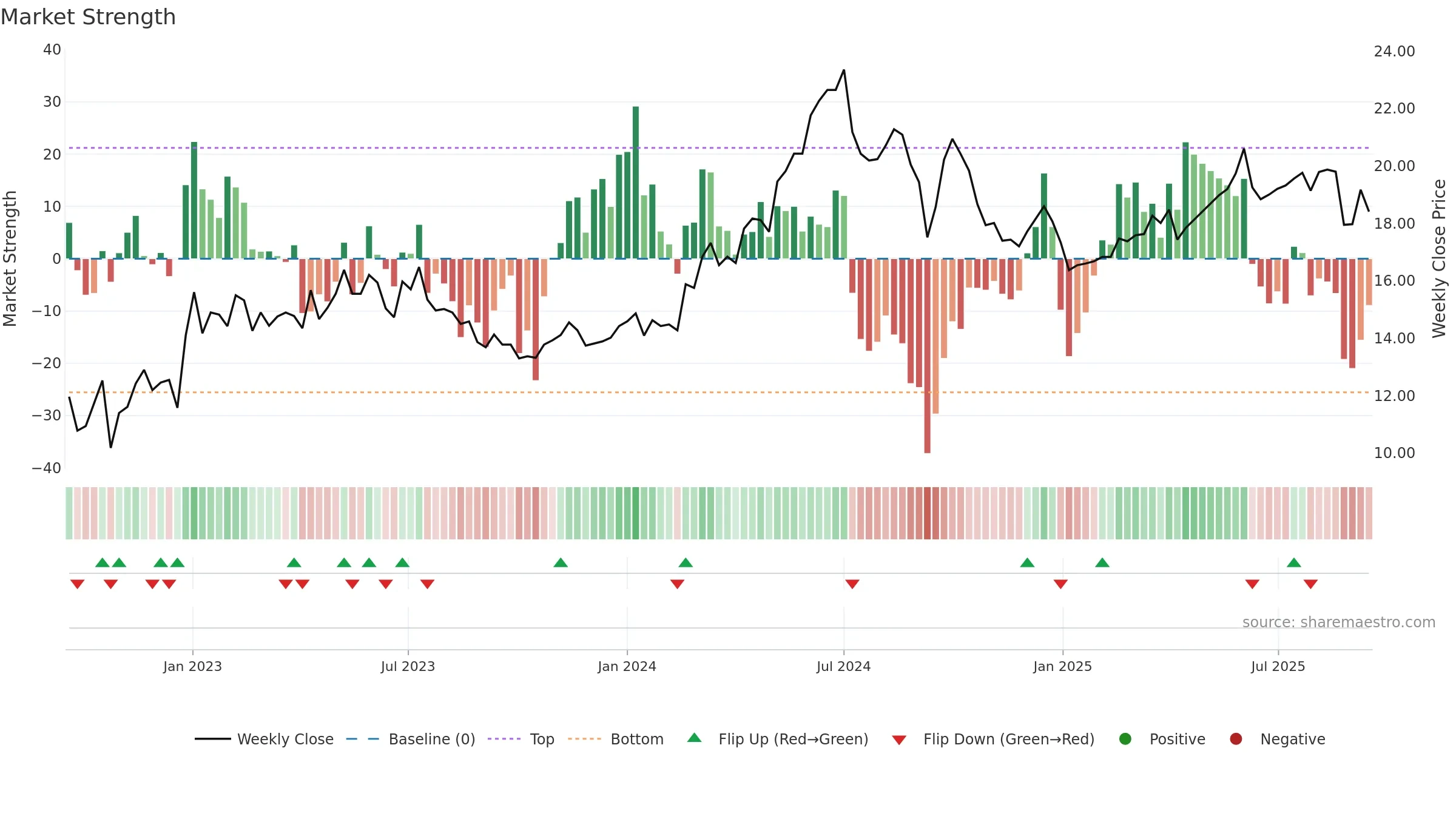Toggle the Negative legend entry
Image resolution: width=1456 pixels, height=819 pixels.
pyautogui.click(x=1277, y=739)
